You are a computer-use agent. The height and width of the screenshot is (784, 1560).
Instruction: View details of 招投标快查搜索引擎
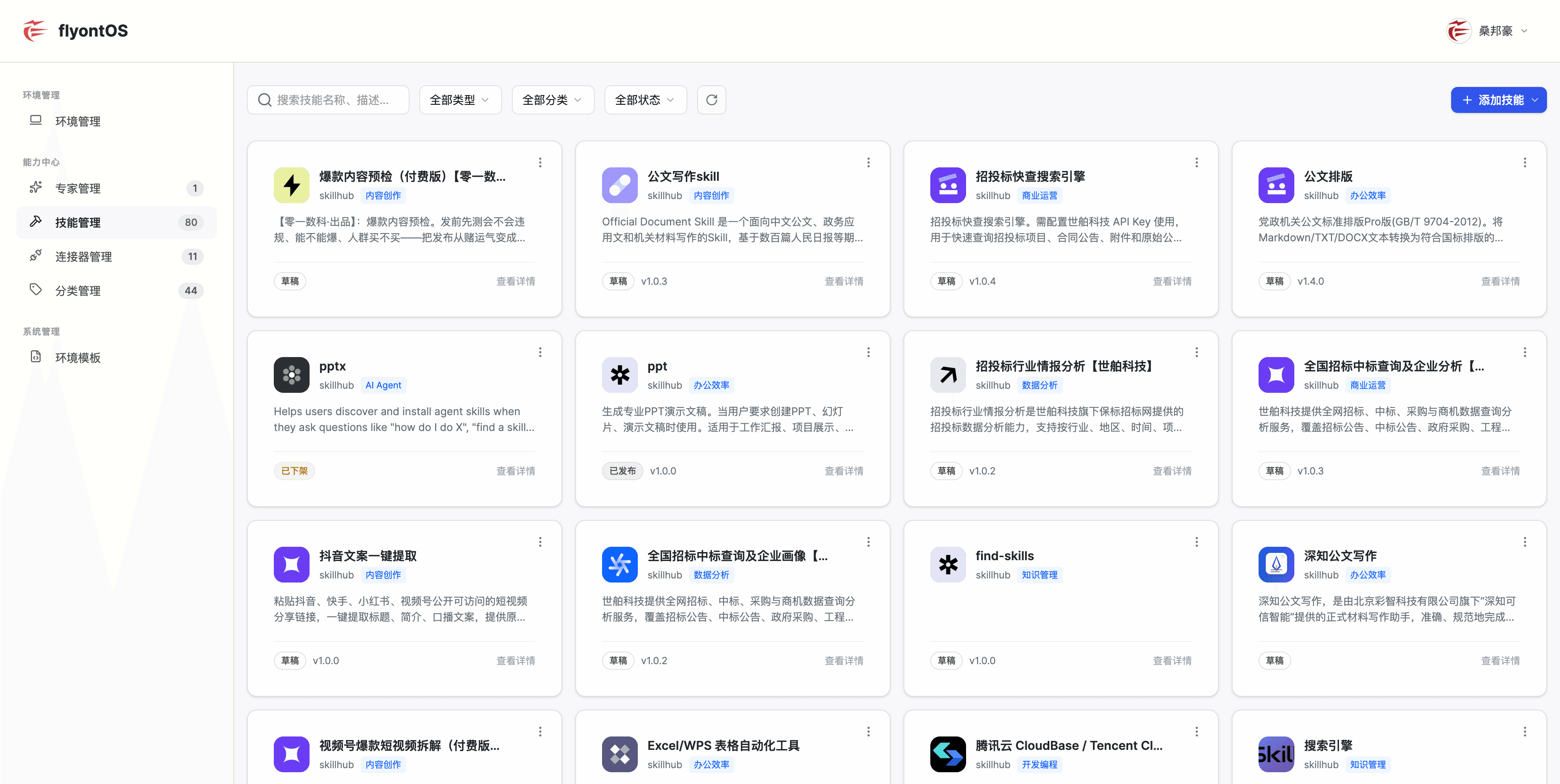coord(1172,281)
